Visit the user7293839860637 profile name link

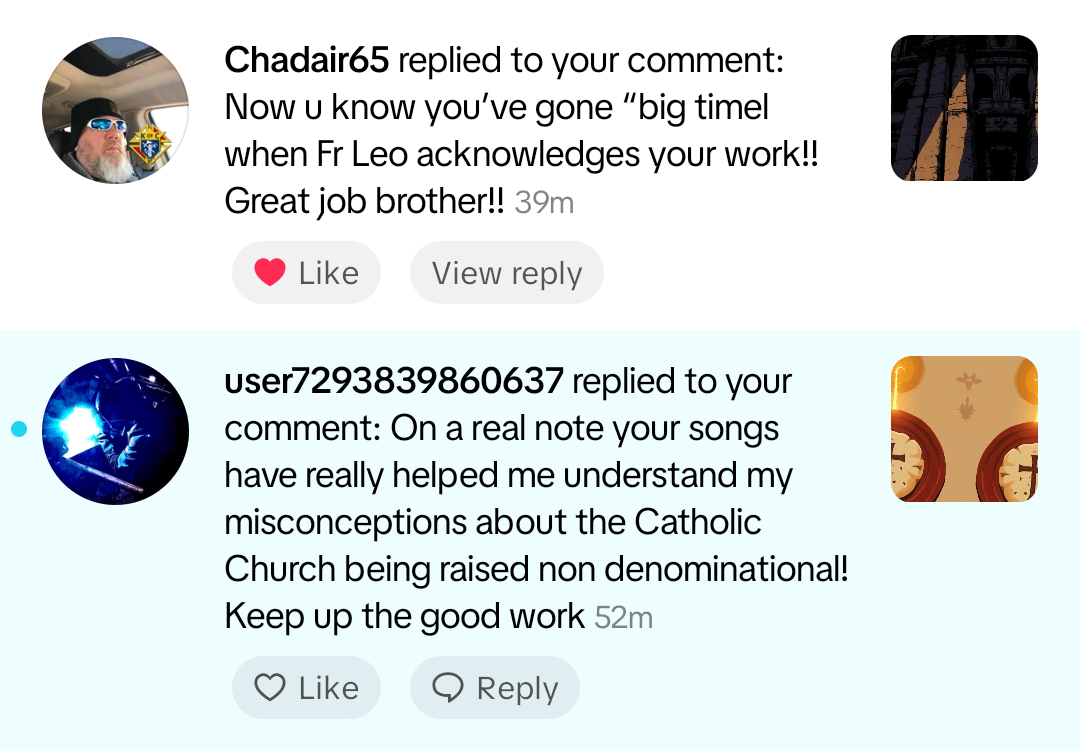tap(394, 381)
